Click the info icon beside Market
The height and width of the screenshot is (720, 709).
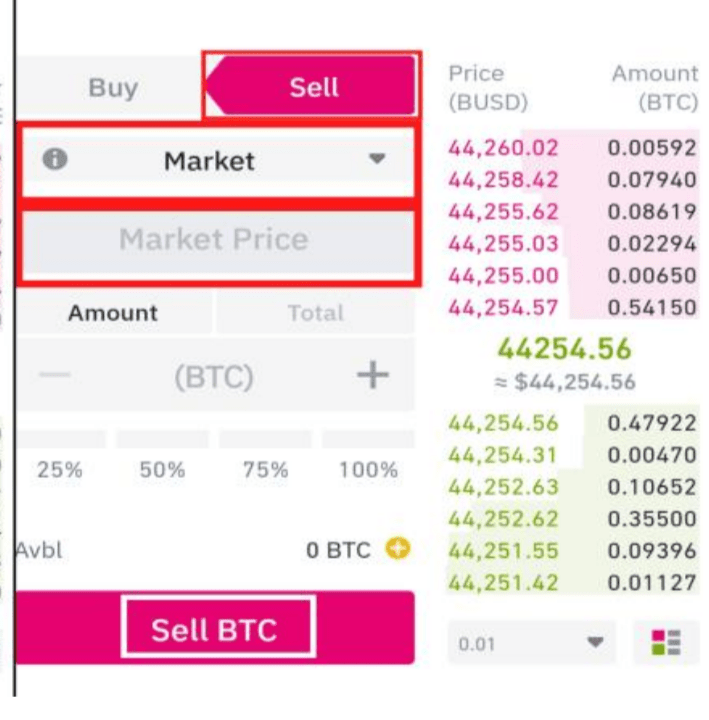55,160
